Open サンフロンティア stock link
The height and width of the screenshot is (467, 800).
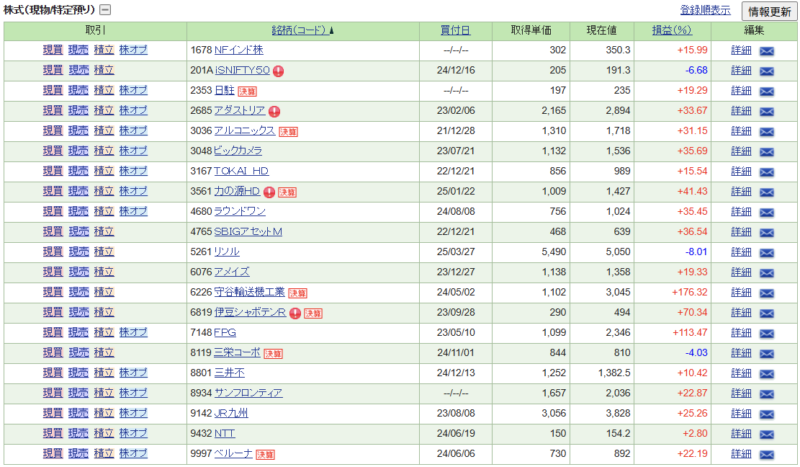[x=248, y=393]
